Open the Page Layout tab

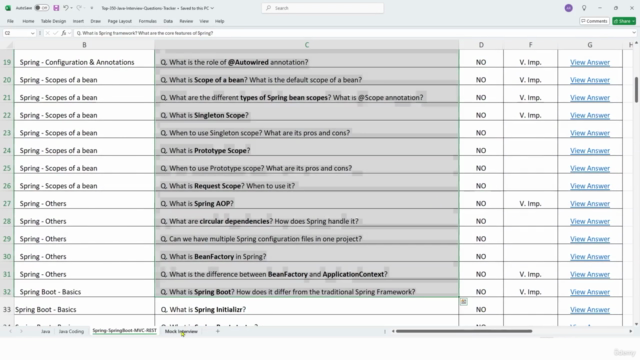pos(120,21)
